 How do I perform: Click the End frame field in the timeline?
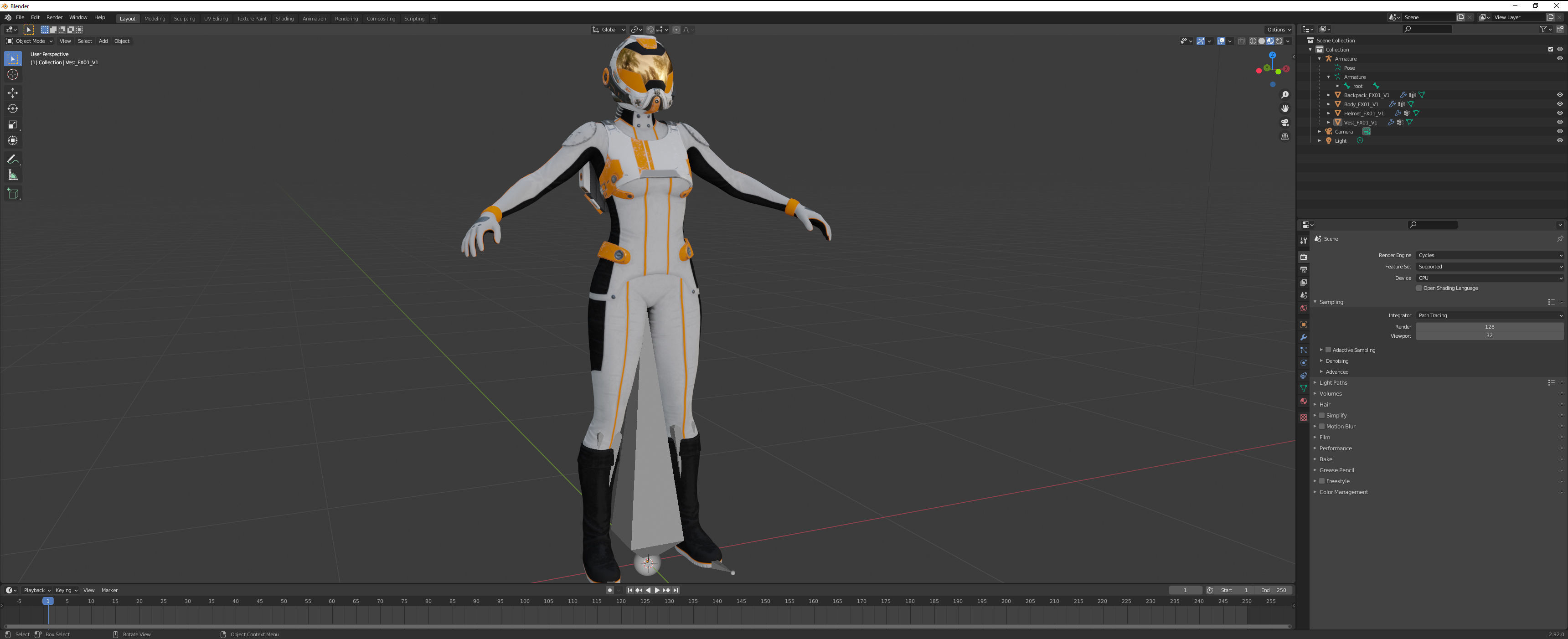pyautogui.click(x=1274, y=590)
